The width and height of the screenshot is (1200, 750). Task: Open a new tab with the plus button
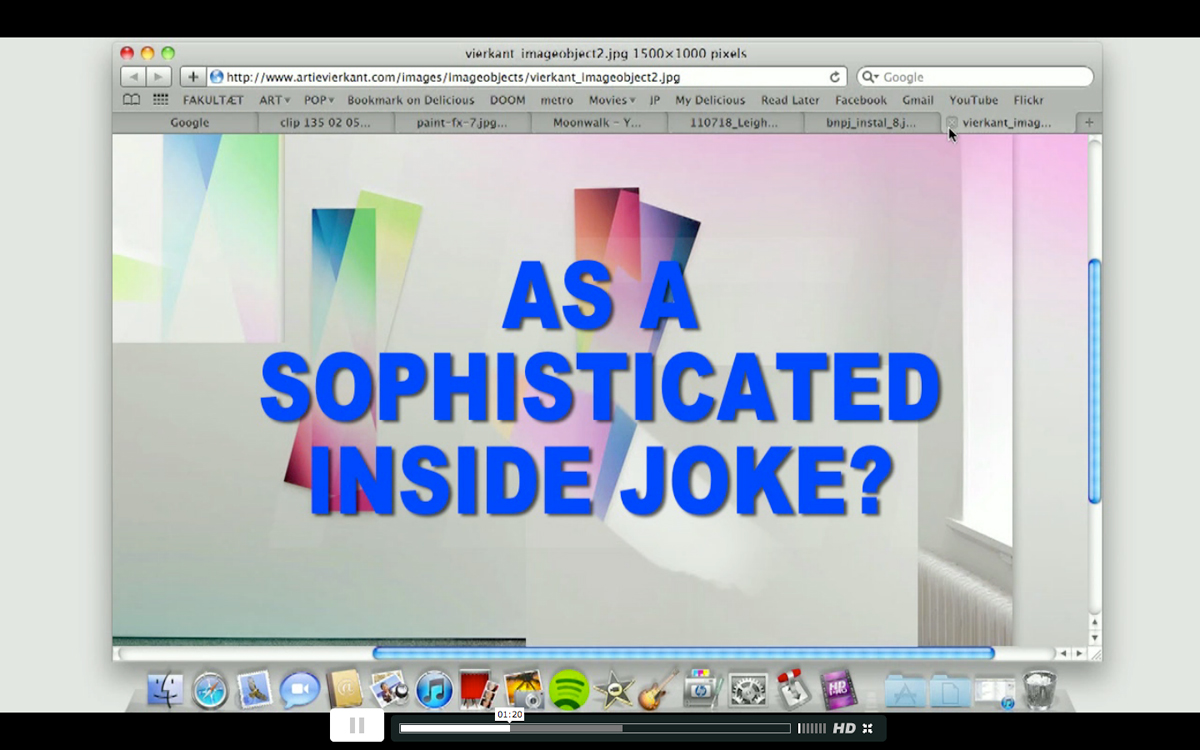[x=1089, y=123]
